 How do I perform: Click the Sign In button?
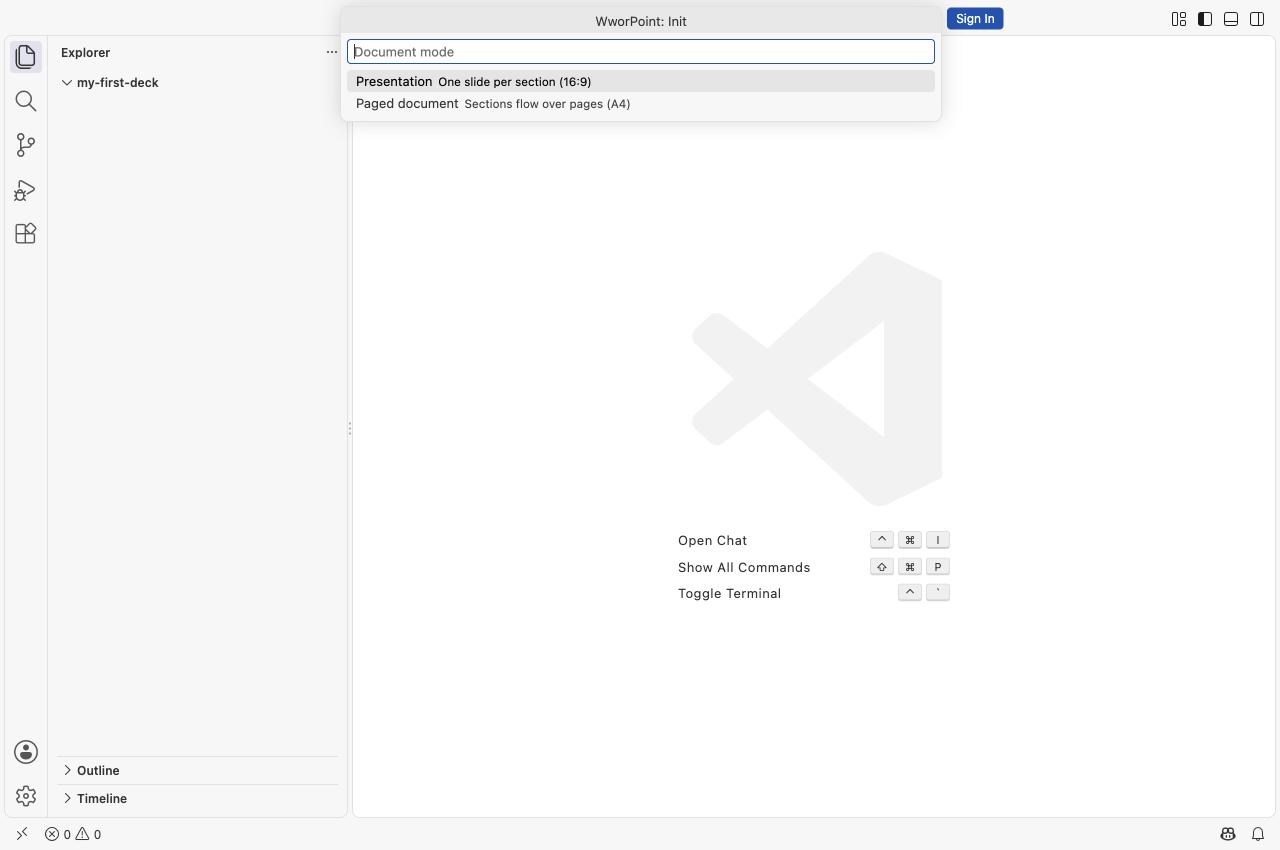click(x=975, y=19)
